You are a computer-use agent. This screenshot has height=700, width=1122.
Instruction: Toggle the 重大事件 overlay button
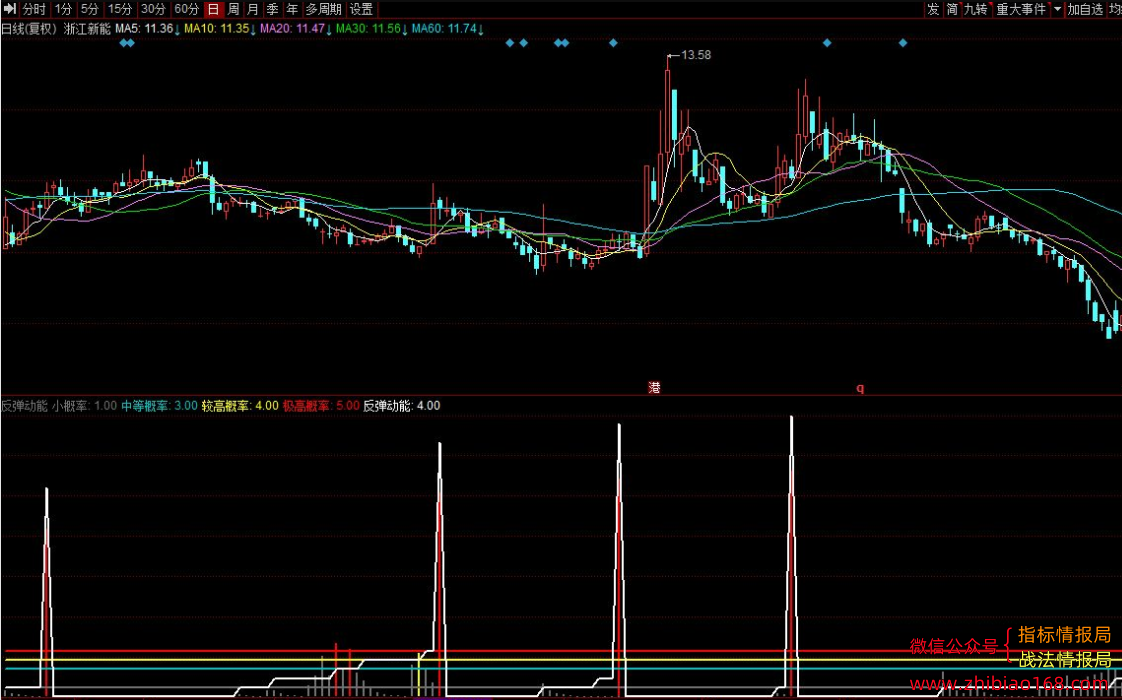click(1021, 9)
